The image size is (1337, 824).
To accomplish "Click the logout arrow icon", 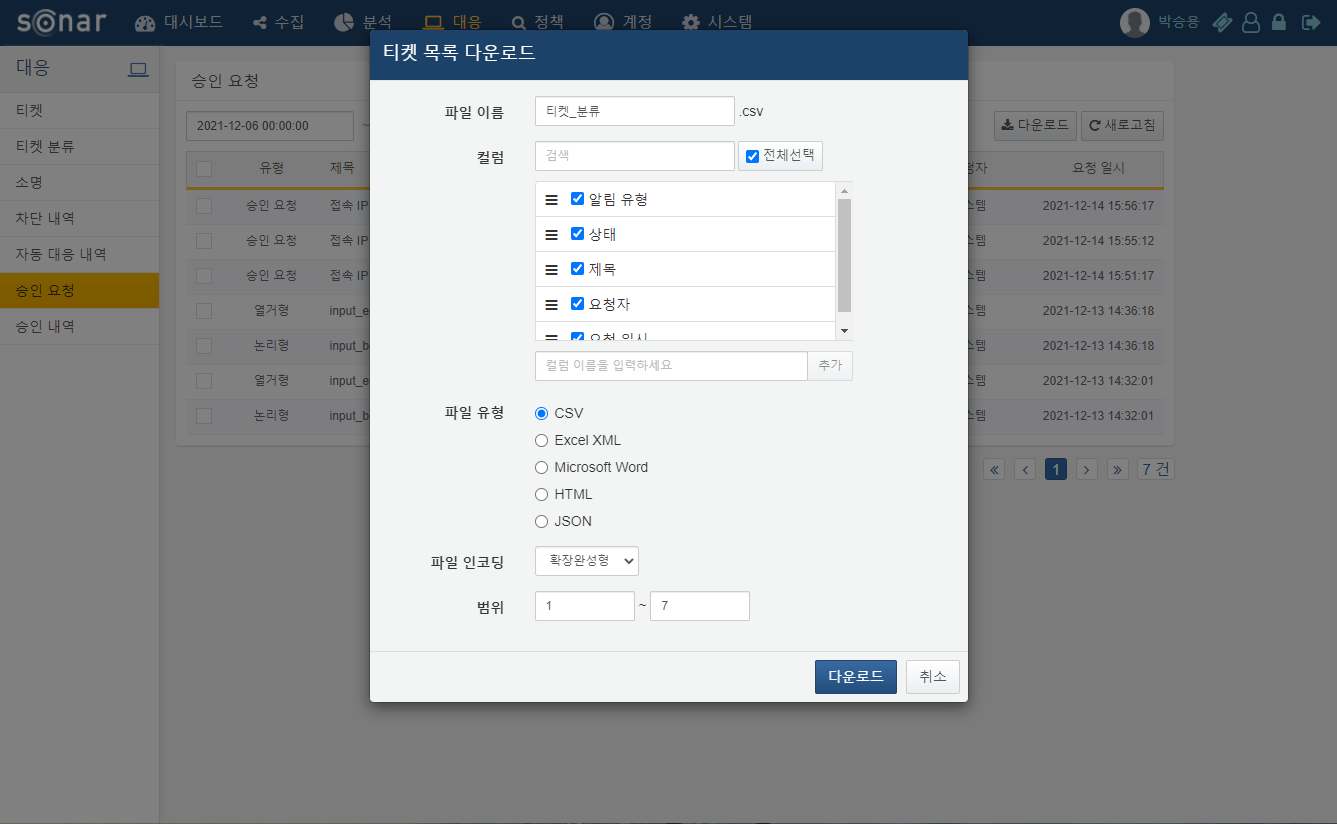I will [1311, 22].
